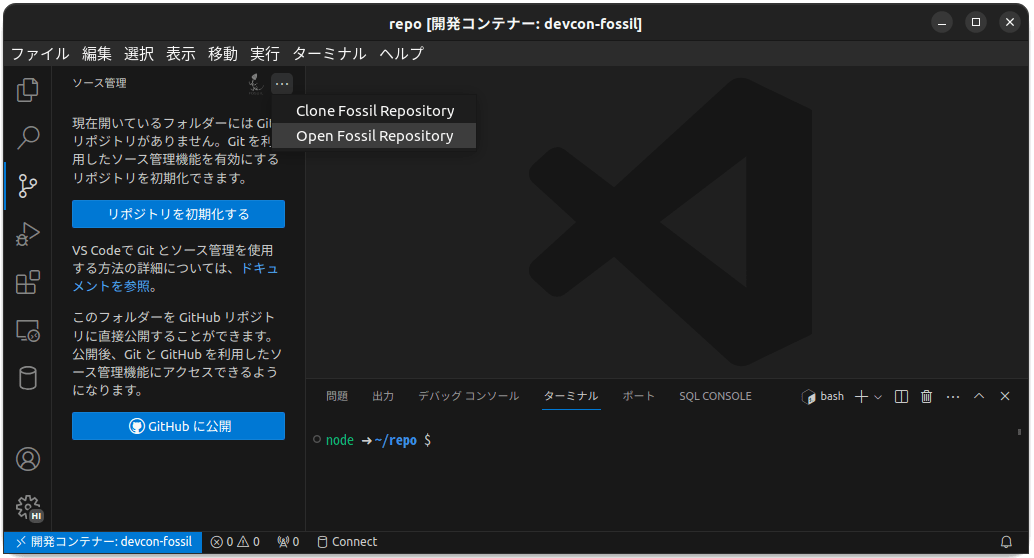Close the VS Code window
1034x558 pixels.
1010,22
